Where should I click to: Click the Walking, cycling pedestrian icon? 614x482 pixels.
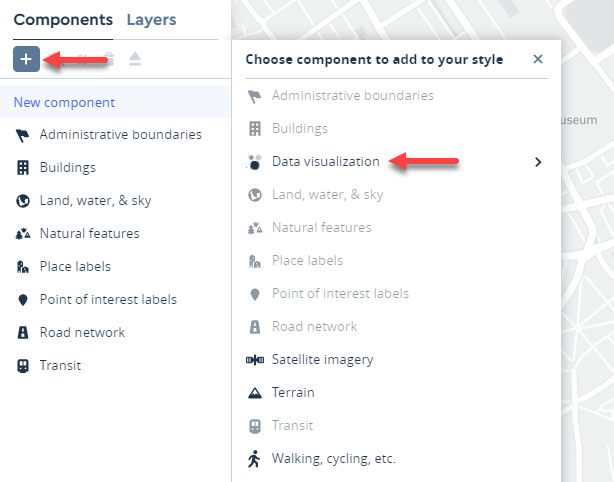coord(254,459)
